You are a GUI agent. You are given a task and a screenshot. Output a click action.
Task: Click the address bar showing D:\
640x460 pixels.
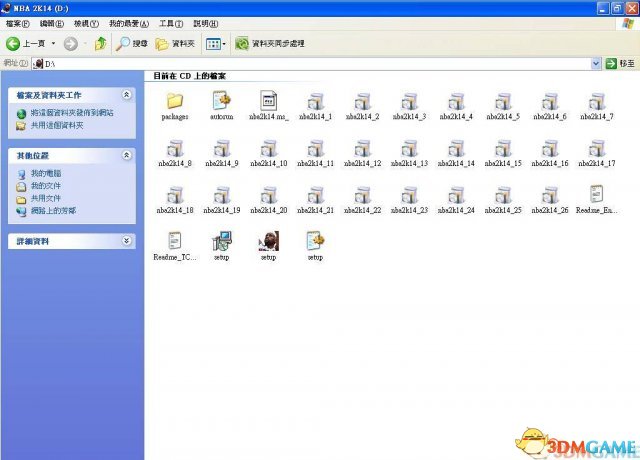(x=312, y=63)
